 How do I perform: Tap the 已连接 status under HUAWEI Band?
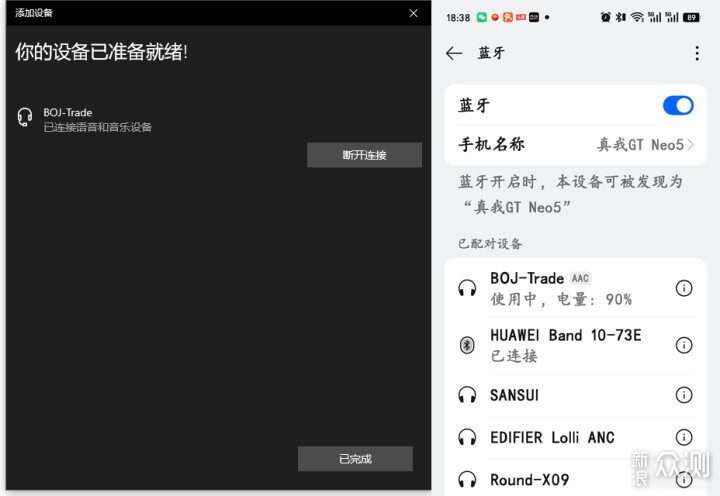[514, 356]
